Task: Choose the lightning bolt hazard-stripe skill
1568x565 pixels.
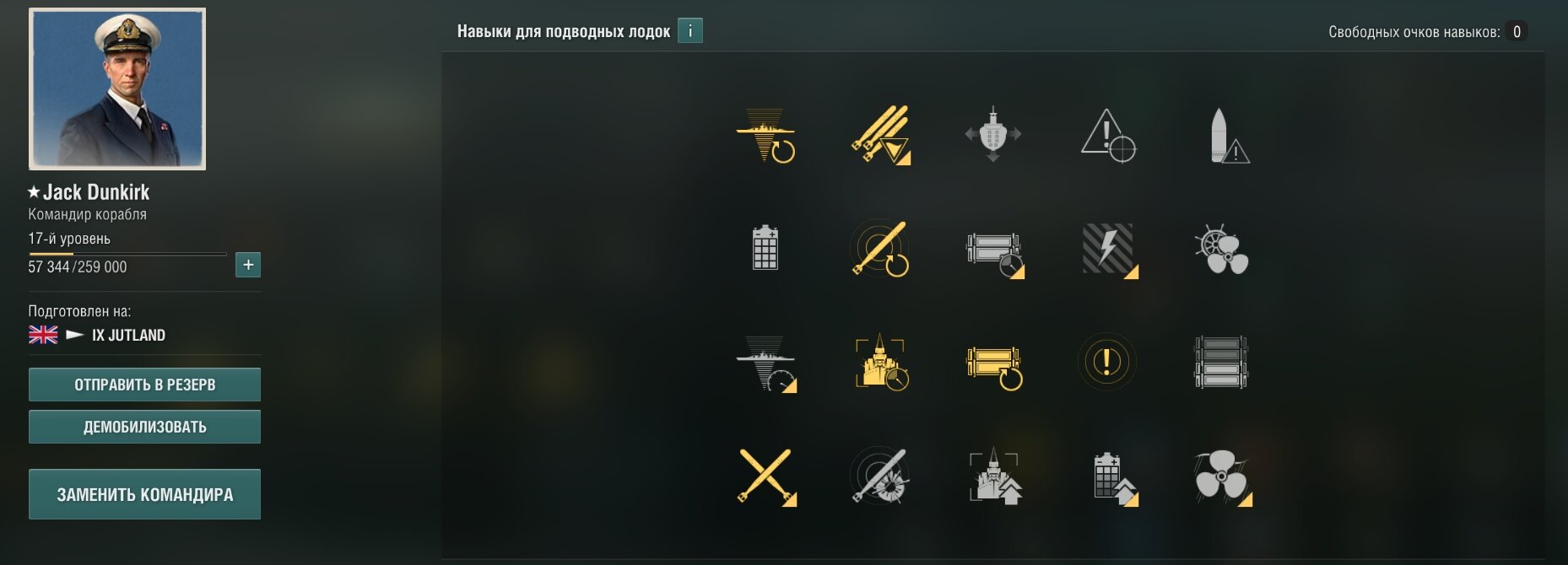Action: click(1109, 250)
